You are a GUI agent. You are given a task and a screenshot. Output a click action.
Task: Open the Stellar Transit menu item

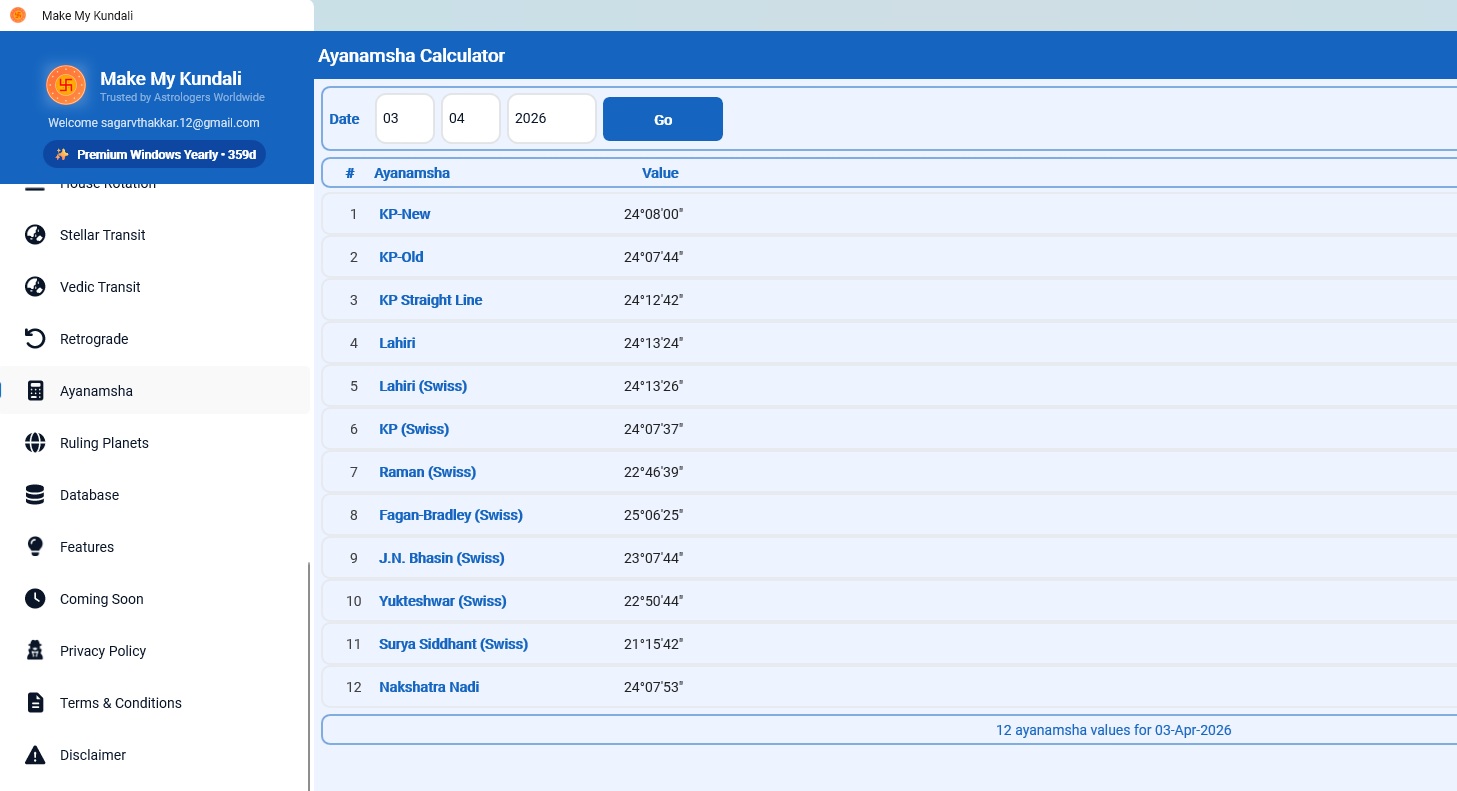pyautogui.click(x=155, y=235)
